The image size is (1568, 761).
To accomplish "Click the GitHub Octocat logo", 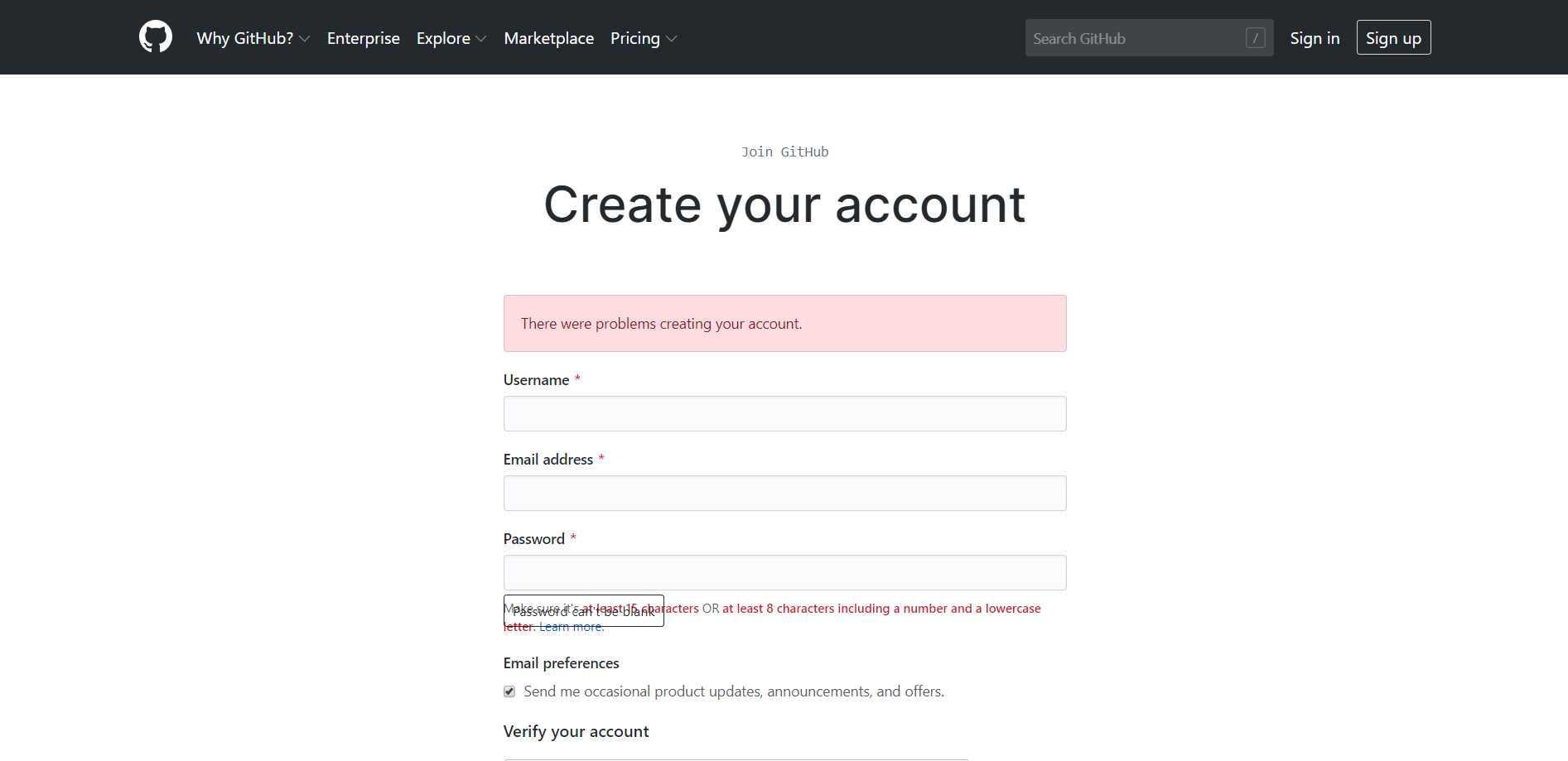I will click(x=156, y=37).
